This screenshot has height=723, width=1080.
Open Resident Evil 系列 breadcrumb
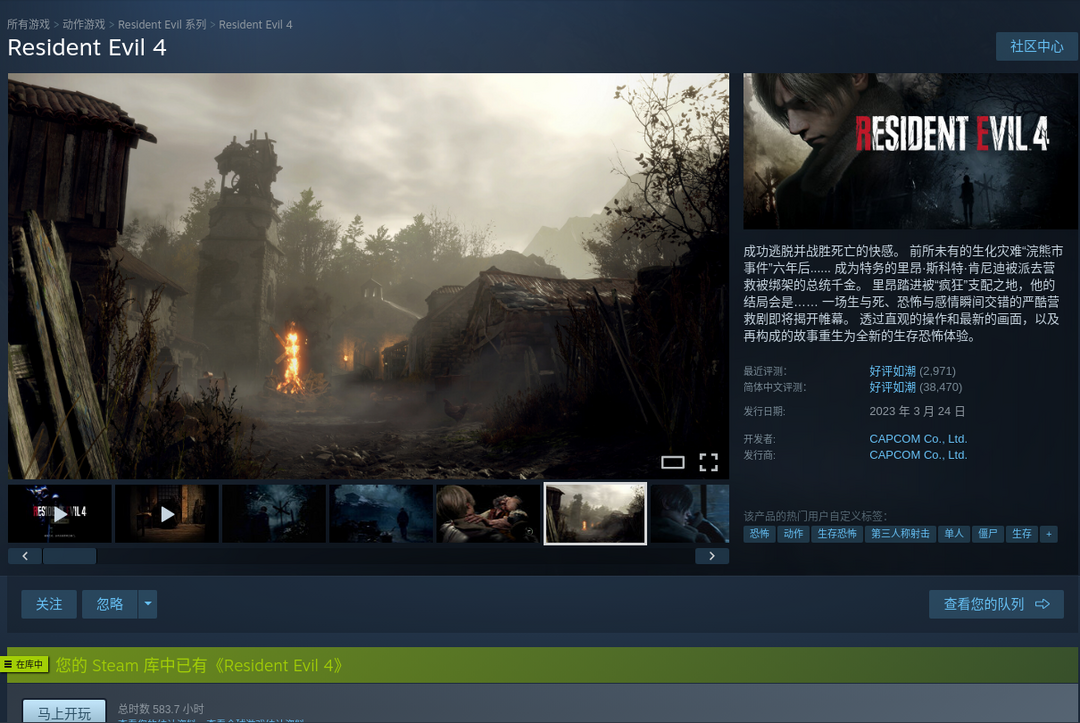tap(162, 24)
